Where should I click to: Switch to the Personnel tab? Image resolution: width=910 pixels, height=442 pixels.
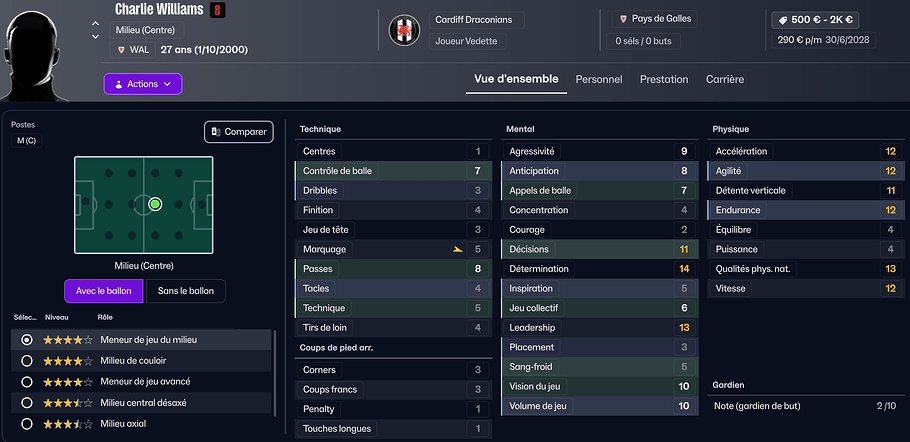[x=598, y=79]
